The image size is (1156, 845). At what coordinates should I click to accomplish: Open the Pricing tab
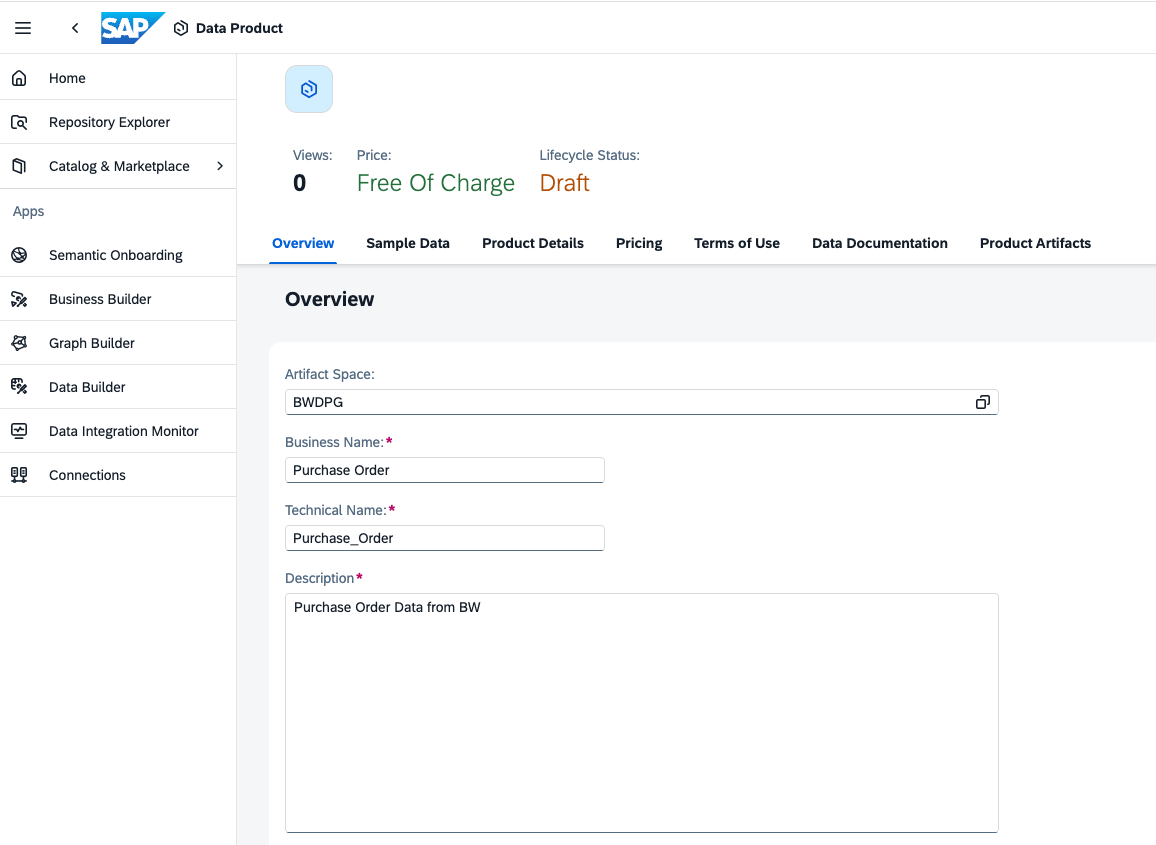tap(639, 243)
